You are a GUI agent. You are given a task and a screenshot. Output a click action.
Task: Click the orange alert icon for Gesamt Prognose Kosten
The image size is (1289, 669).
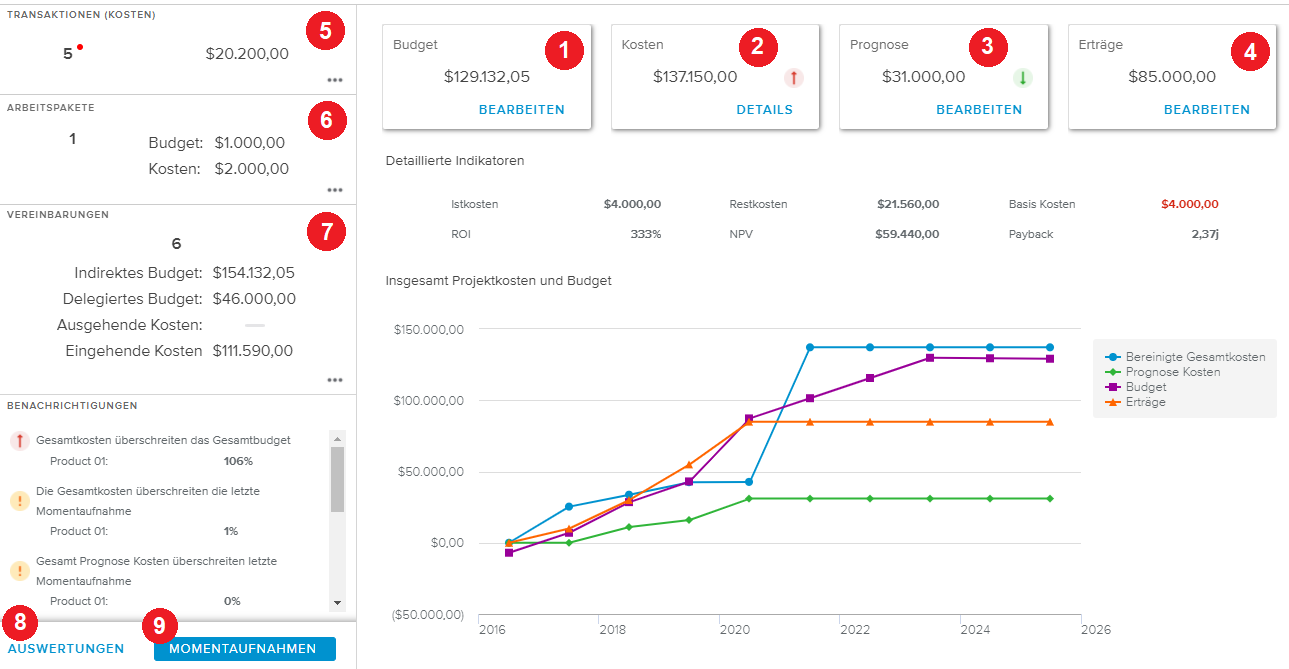19,571
